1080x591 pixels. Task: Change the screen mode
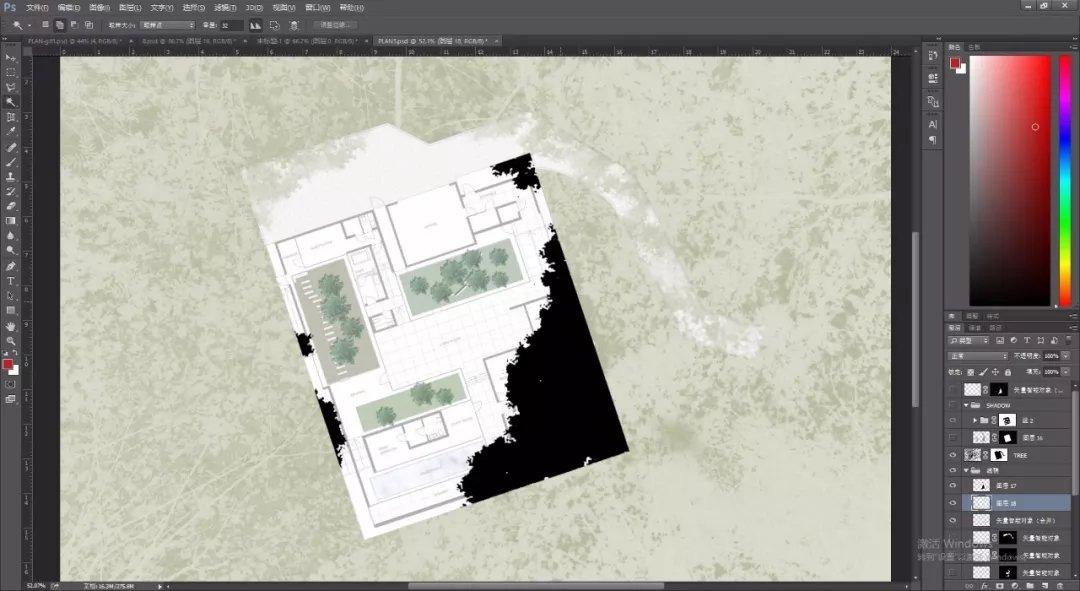click(x=10, y=399)
